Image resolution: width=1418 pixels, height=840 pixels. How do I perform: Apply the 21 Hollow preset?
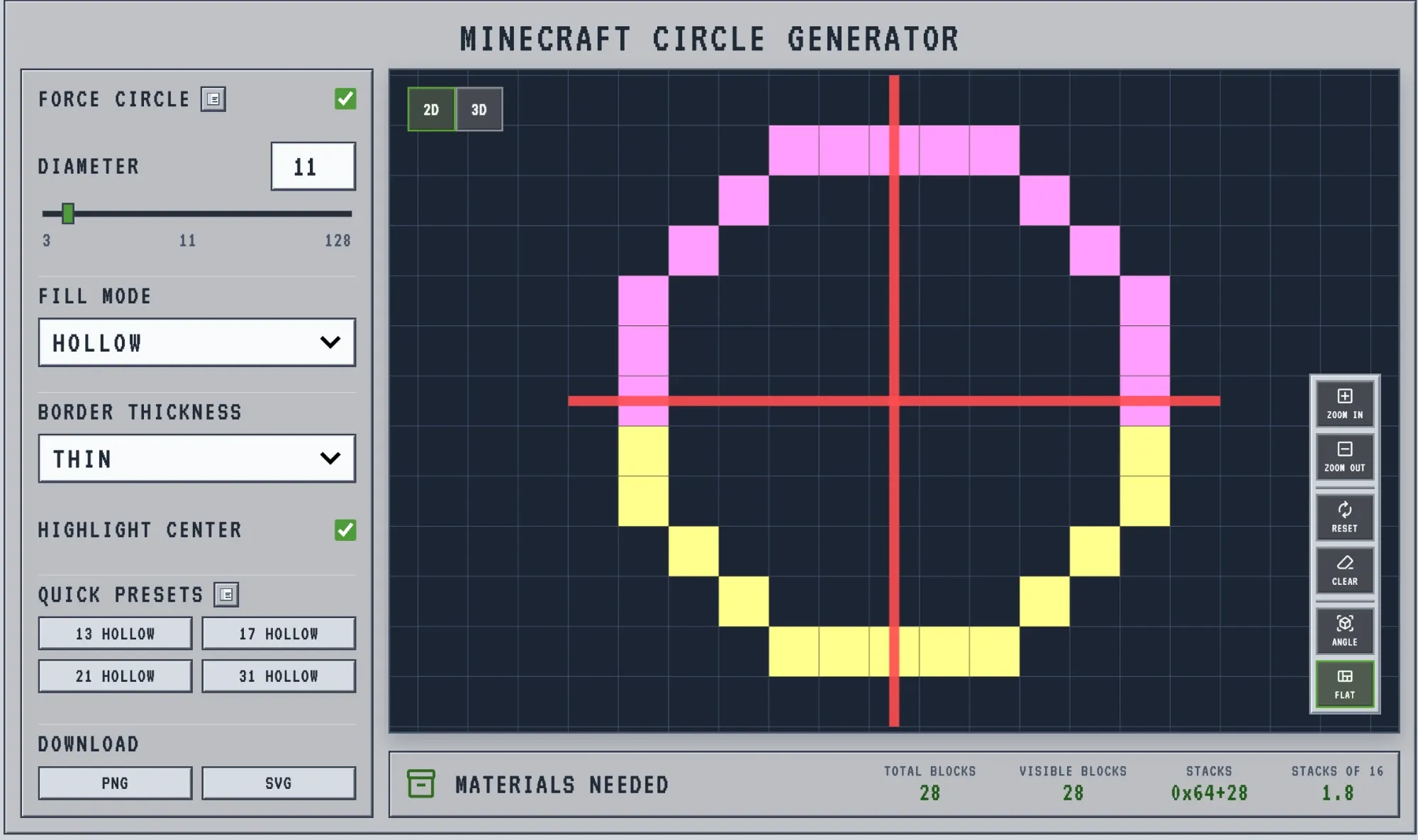pyautogui.click(x=115, y=676)
